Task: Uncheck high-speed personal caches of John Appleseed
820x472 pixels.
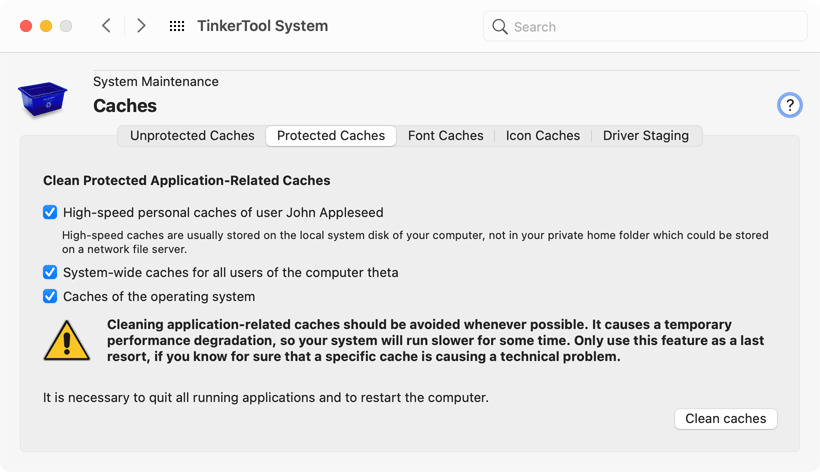Action: point(50,212)
